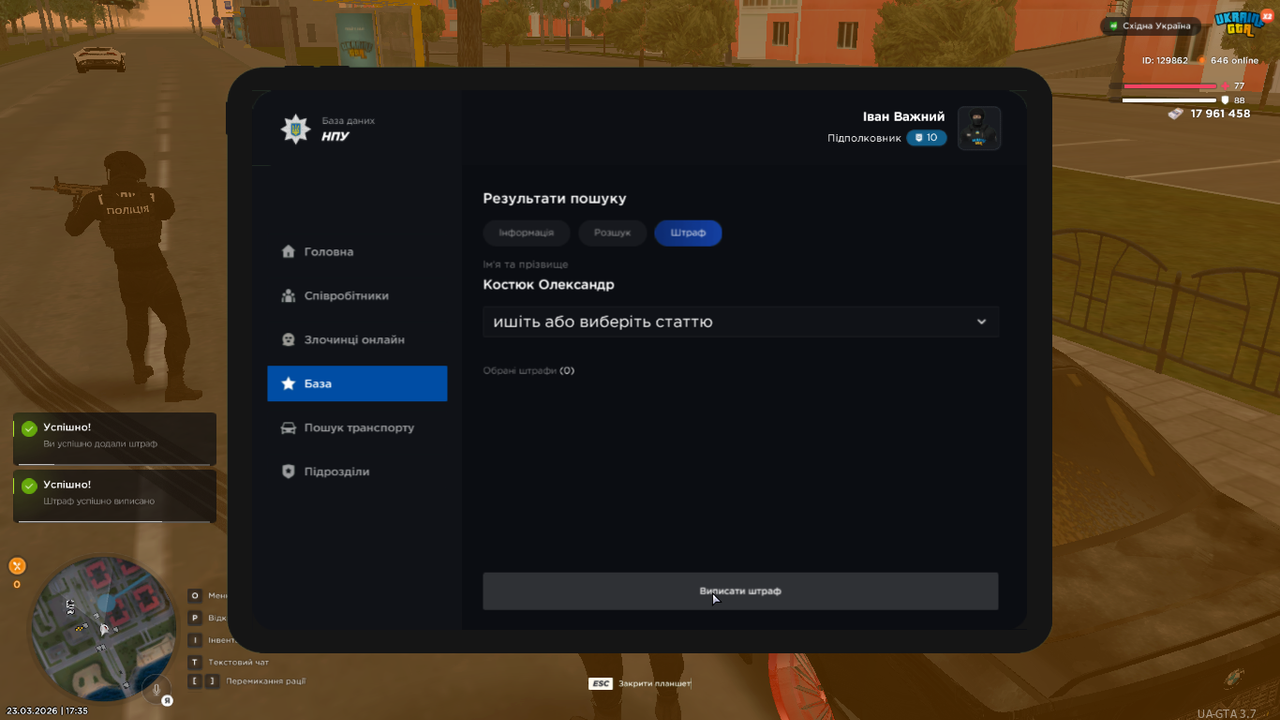Click the orange online status dot

[1201, 61]
